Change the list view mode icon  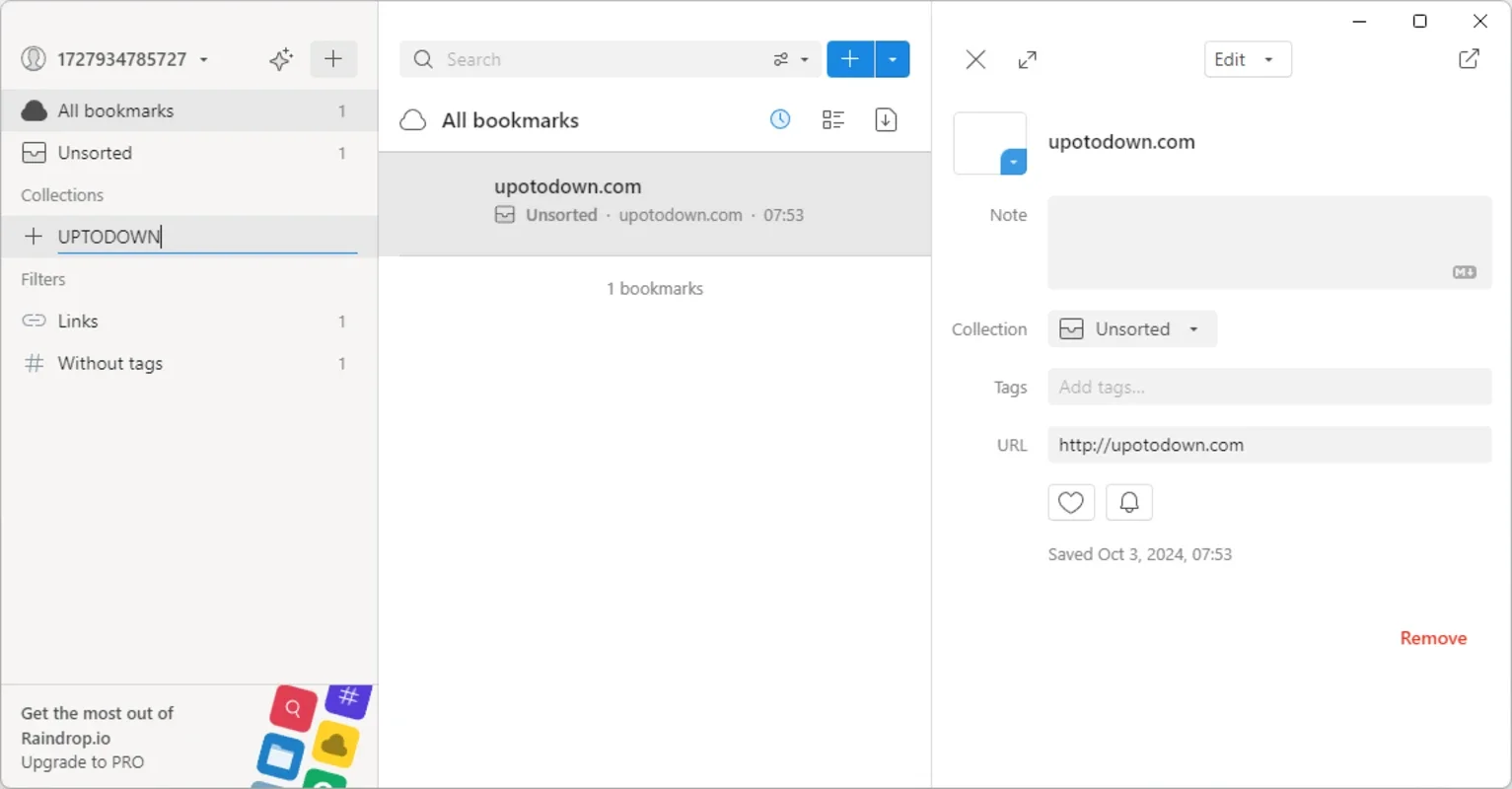tap(833, 120)
